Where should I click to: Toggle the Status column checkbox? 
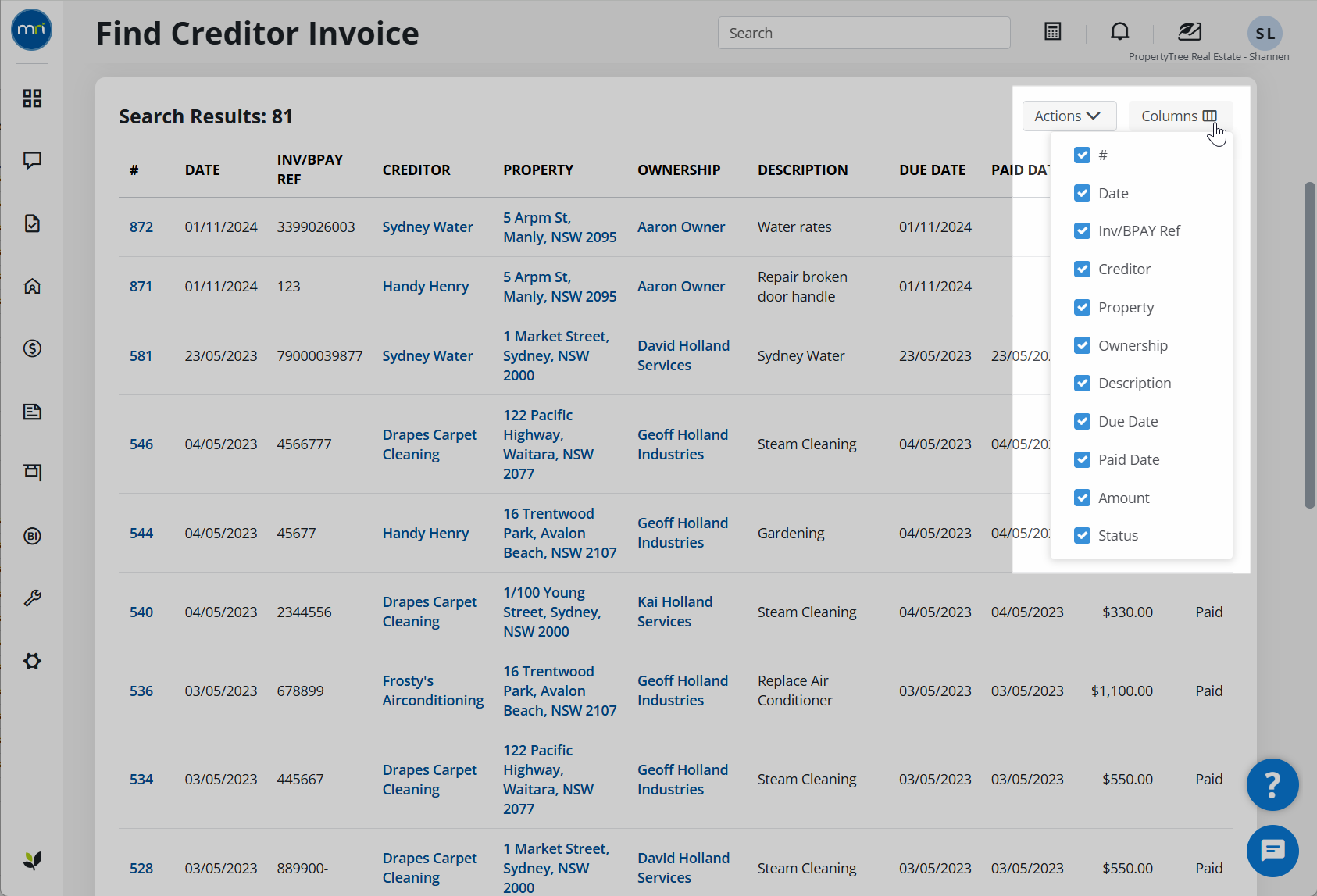click(1082, 535)
